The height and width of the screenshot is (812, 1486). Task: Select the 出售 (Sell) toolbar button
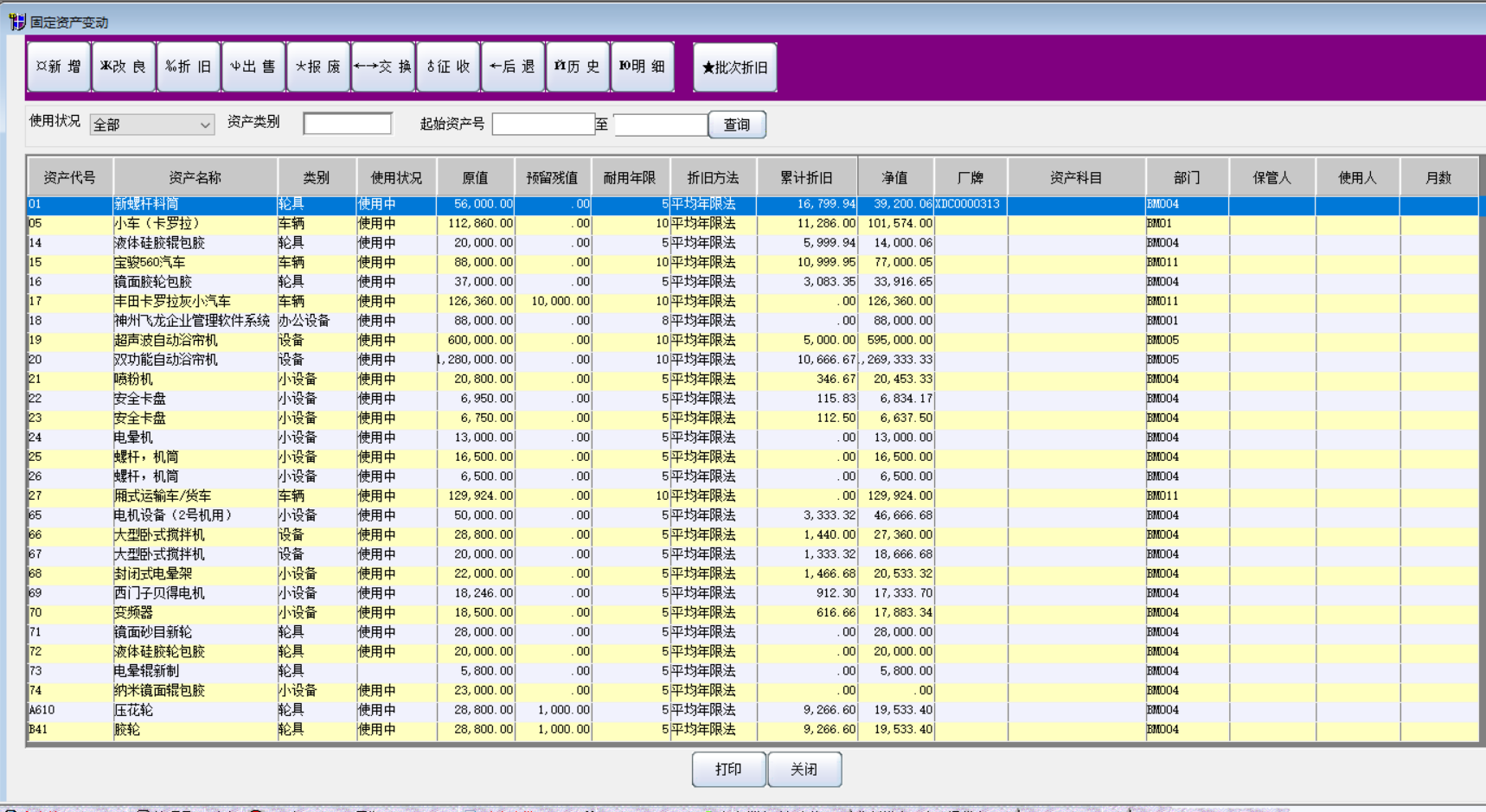(253, 67)
